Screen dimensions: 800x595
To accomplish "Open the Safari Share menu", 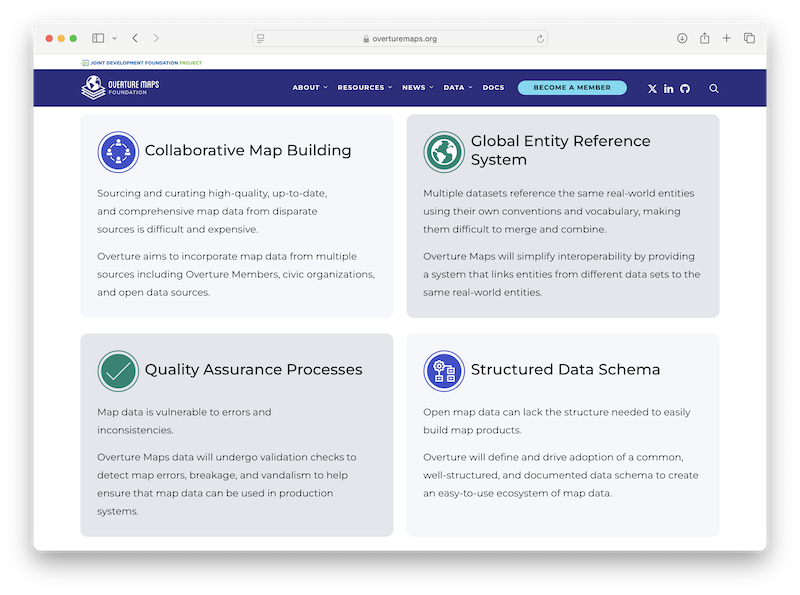I will 705,38.
